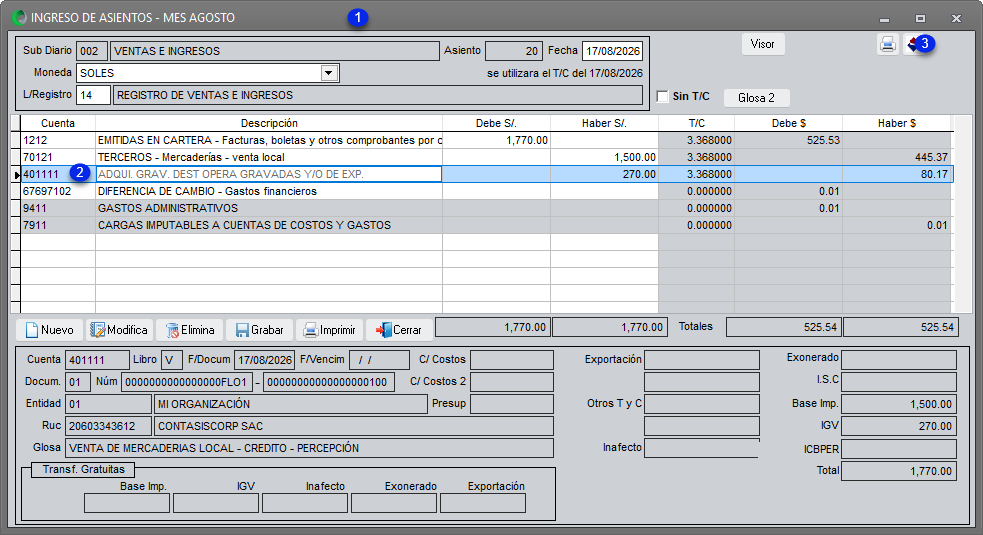Click the Haber $ value 80.17
The width and height of the screenshot is (983, 535).
point(896,174)
